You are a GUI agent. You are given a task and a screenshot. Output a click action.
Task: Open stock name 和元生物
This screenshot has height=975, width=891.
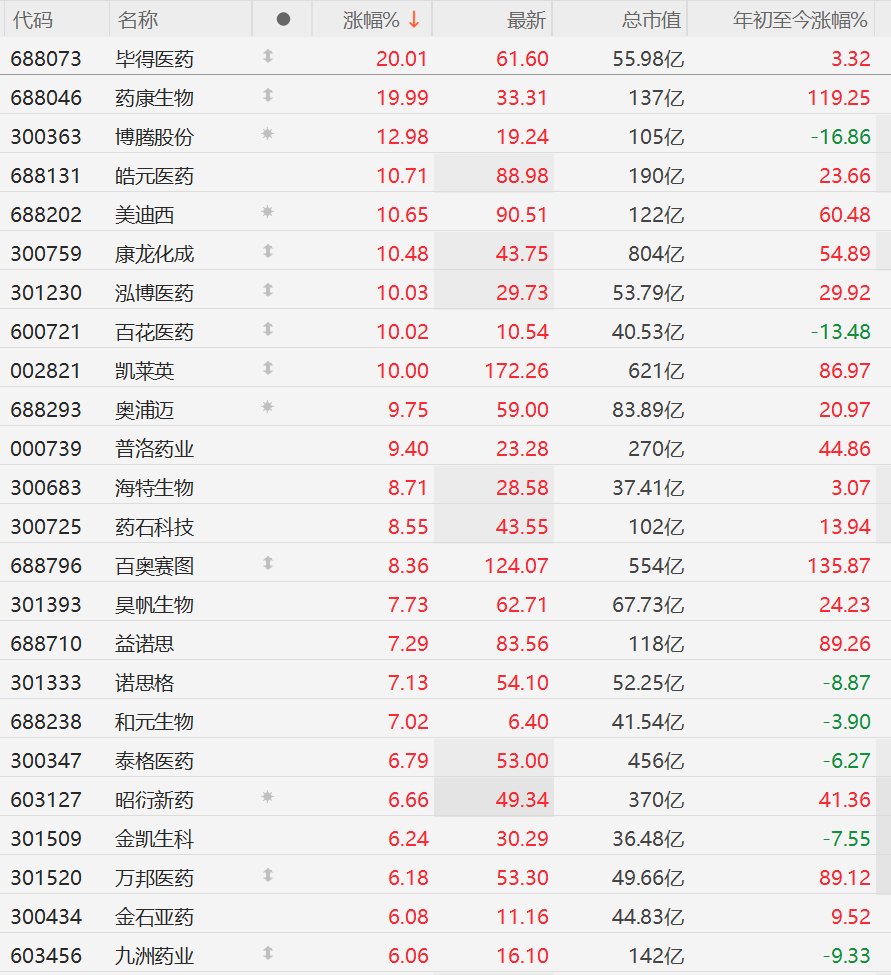154,722
